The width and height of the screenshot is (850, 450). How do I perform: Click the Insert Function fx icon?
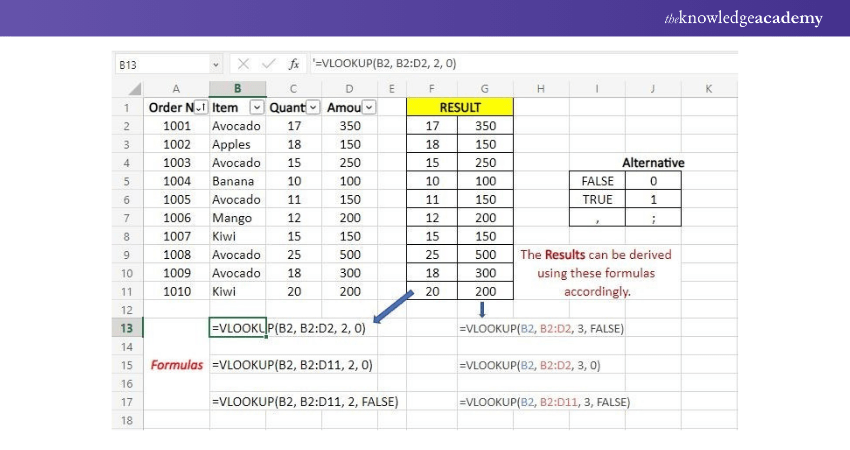click(x=294, y=64)
